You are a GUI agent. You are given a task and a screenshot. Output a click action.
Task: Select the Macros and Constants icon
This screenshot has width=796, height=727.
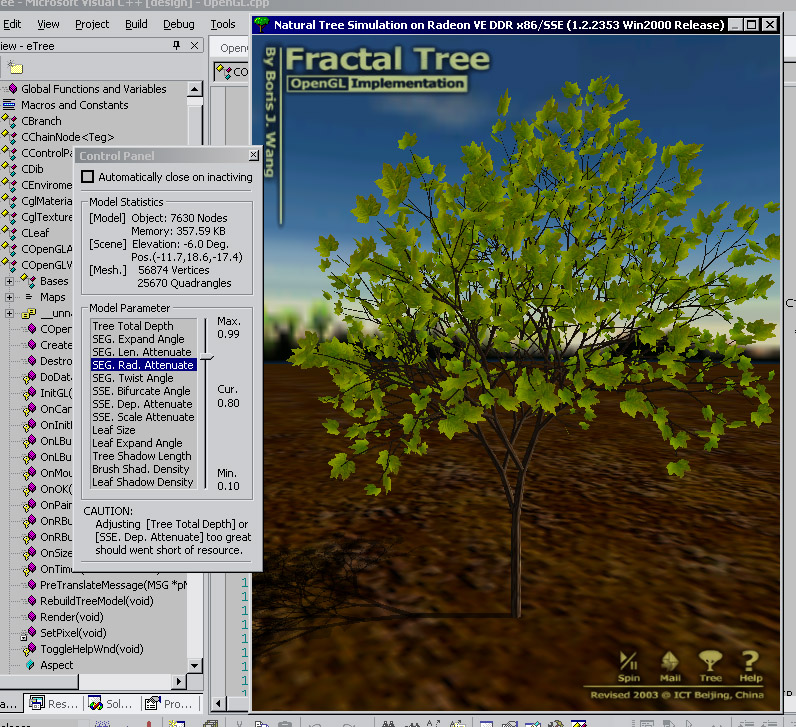(11, 105)
